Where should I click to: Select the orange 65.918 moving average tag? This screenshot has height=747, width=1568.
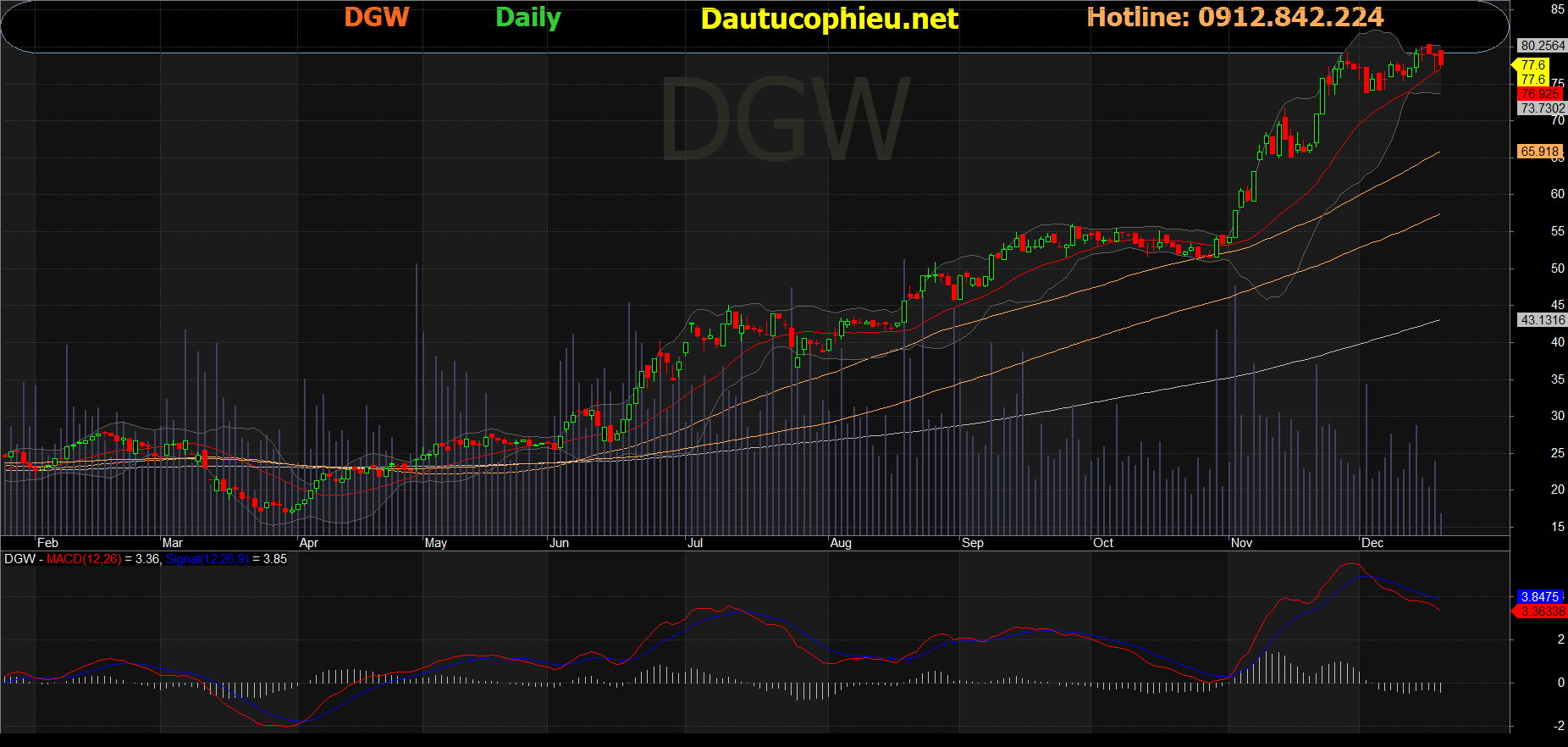click(x=1540, y=152)
